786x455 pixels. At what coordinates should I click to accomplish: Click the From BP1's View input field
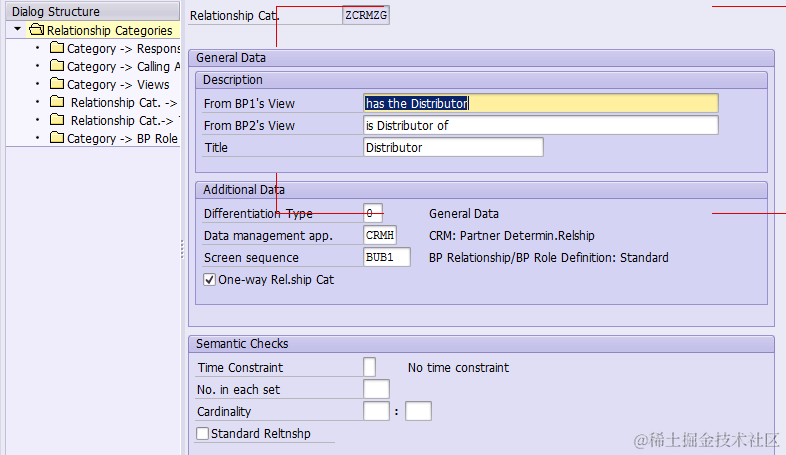coord(541,103)
